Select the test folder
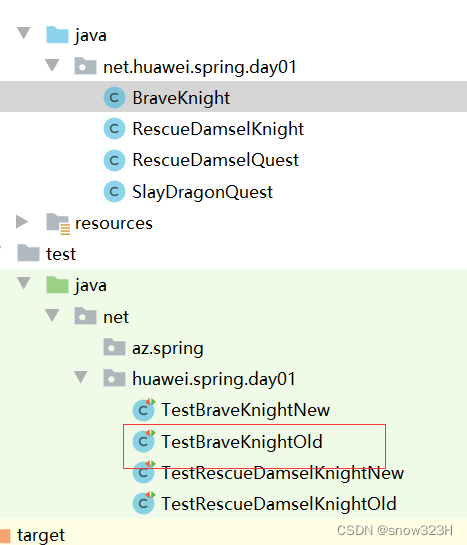Screen dimensions: 467x545 61,254
